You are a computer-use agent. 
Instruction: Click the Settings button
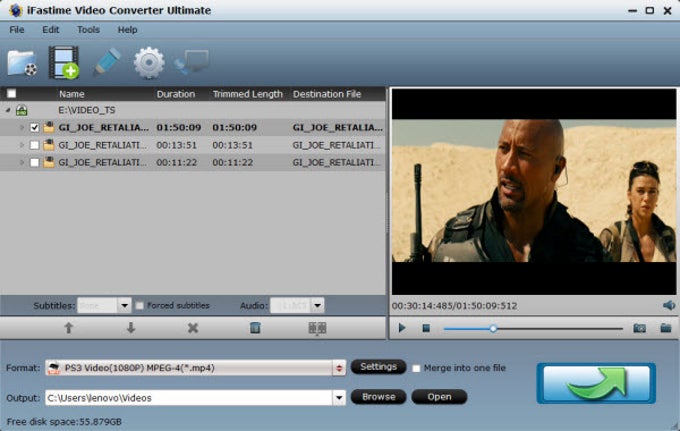[x=378, y=367]
